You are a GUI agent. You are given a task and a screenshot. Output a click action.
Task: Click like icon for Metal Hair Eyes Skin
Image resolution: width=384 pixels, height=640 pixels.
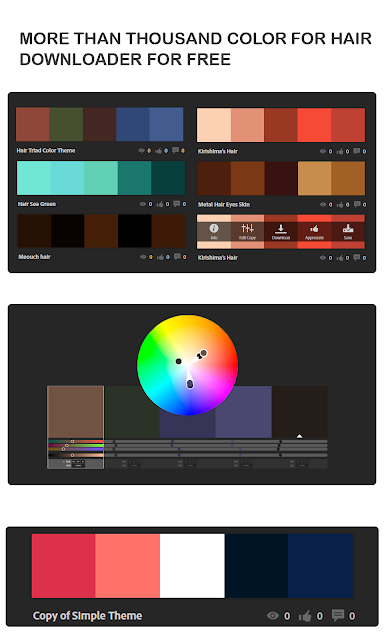[340, 204]
